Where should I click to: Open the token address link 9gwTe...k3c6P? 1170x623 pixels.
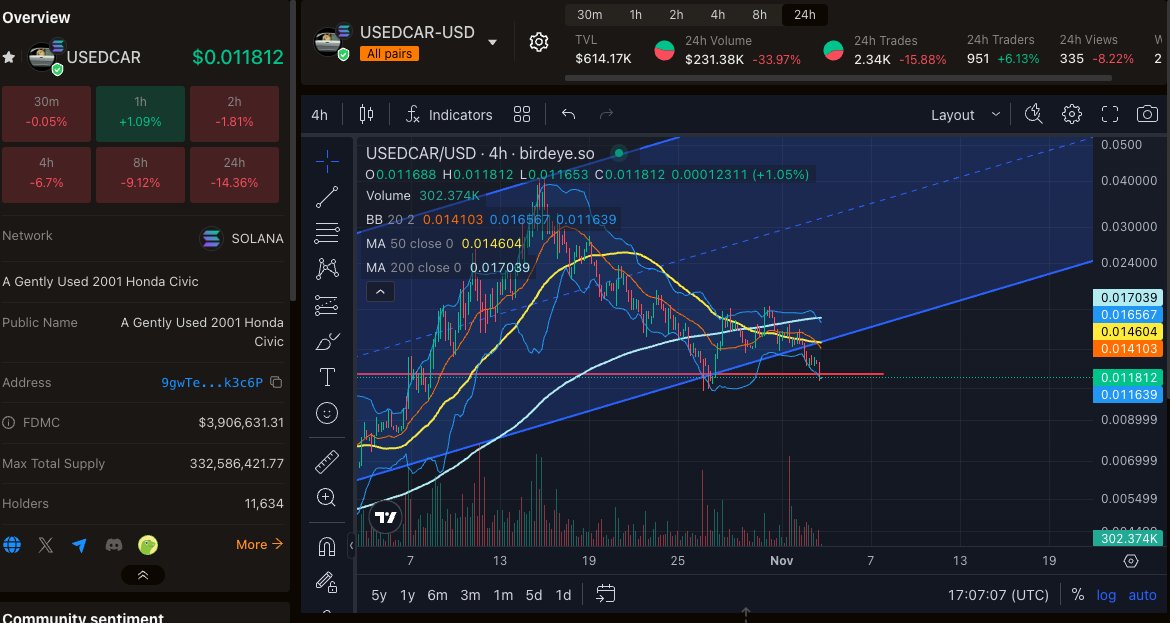pos(212,383)
